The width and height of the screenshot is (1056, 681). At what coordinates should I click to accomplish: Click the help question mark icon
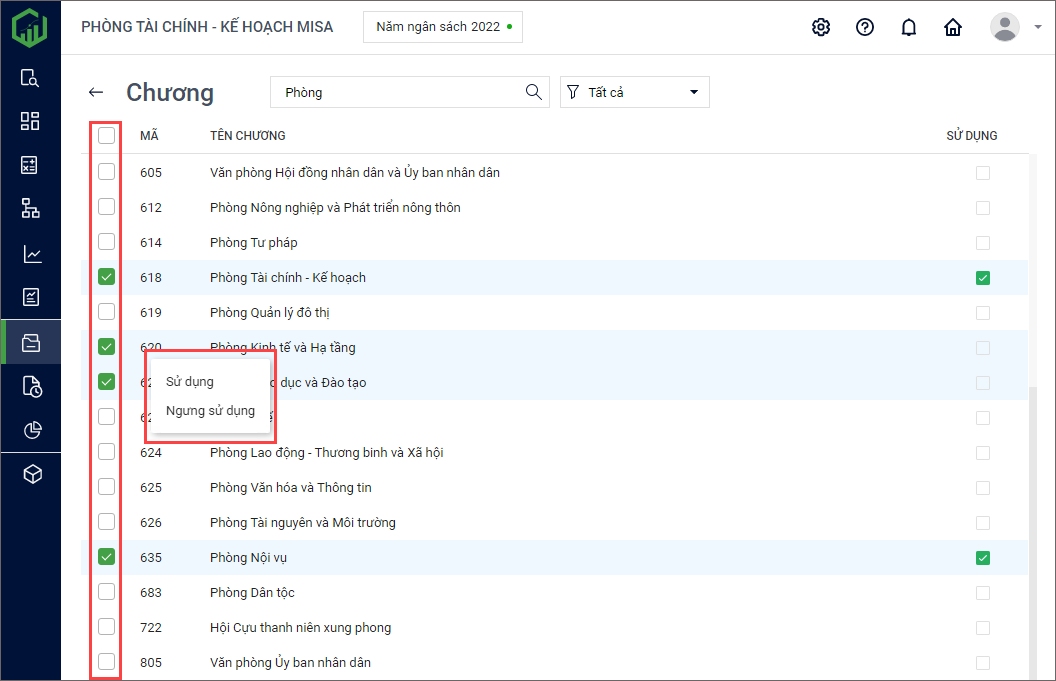click(865, 27)
